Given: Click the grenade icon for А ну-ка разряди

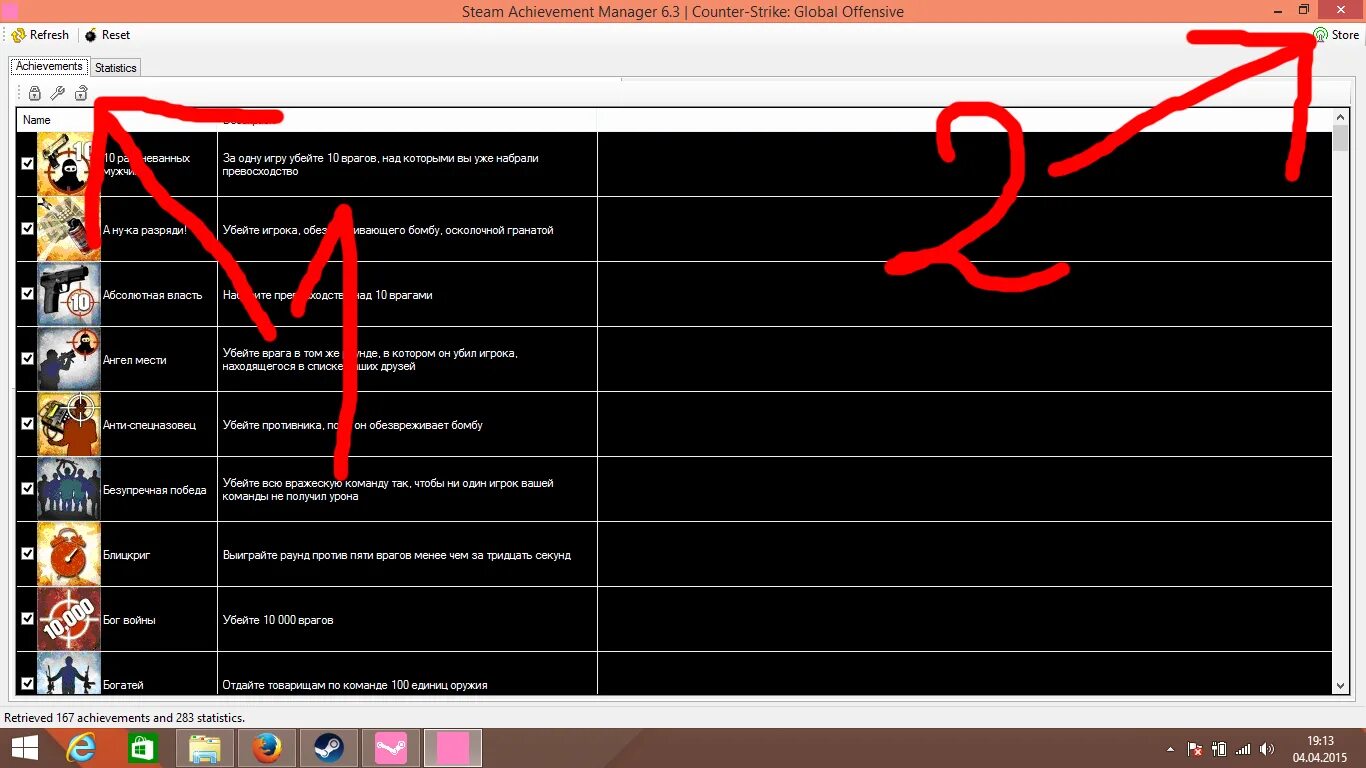Looking at the screenshot, I should 69,229.
